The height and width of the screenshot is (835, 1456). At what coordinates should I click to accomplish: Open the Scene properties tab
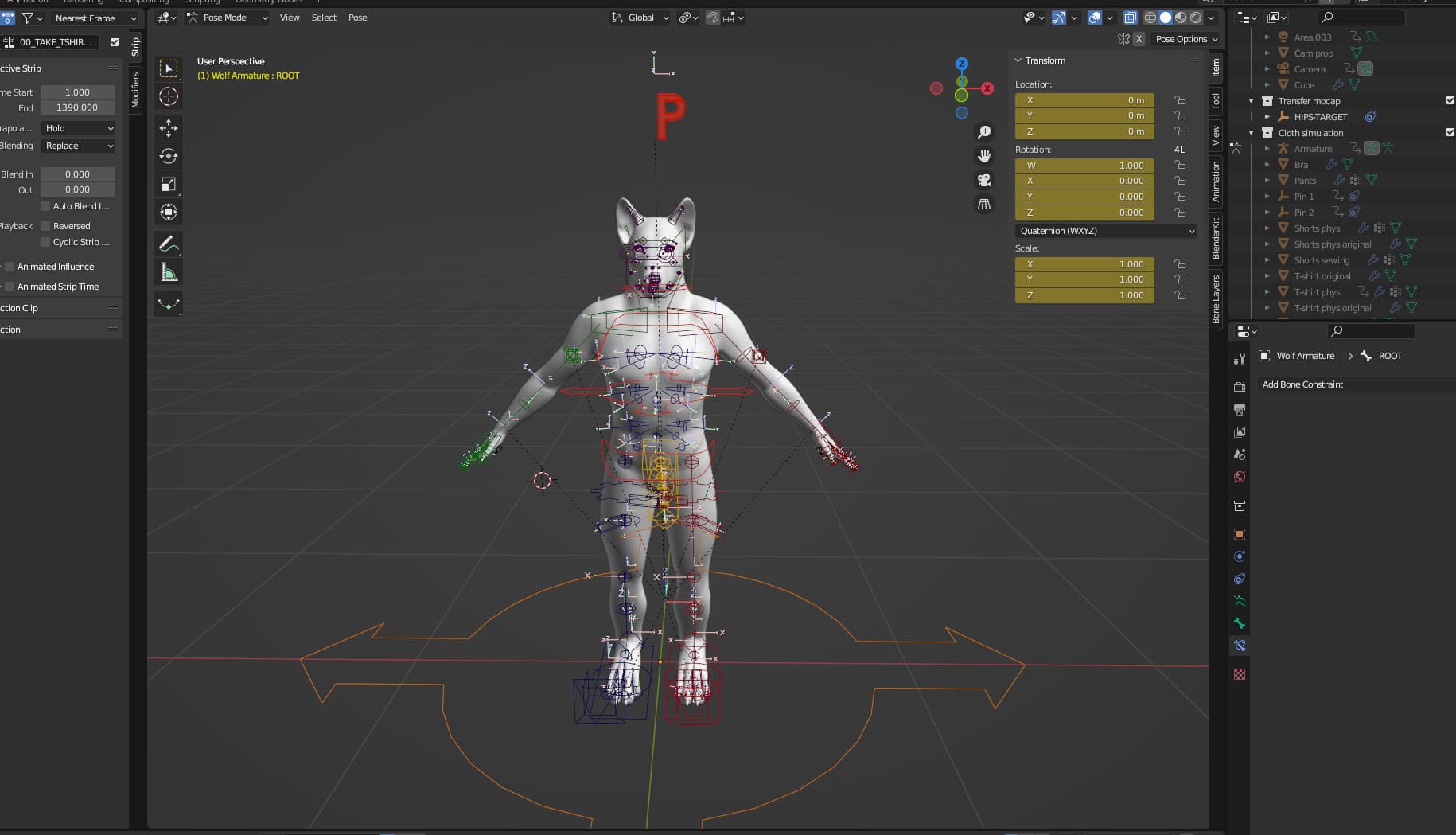click(x=1239, y=455)
